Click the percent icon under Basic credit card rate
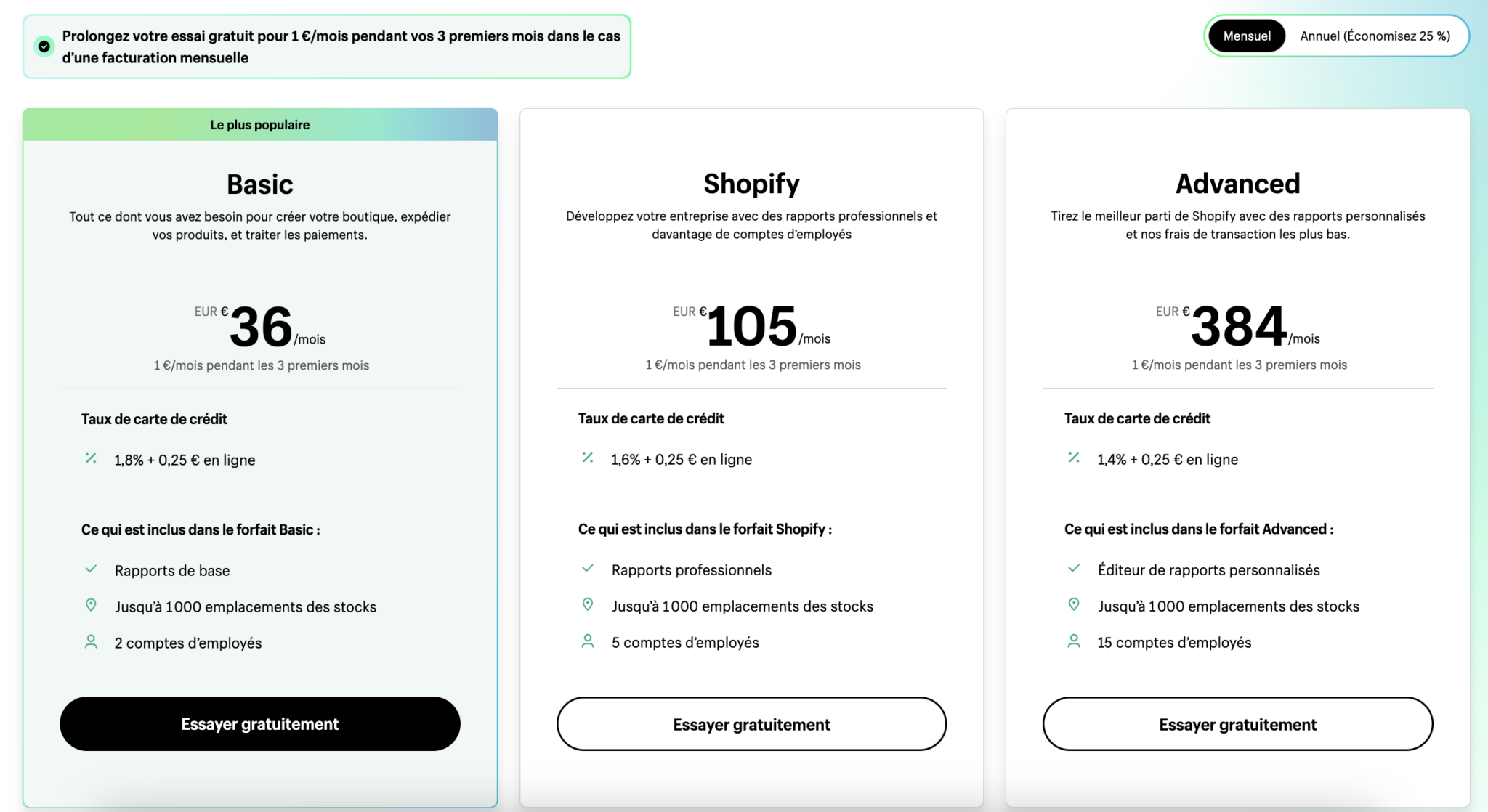 pos(91,458)
